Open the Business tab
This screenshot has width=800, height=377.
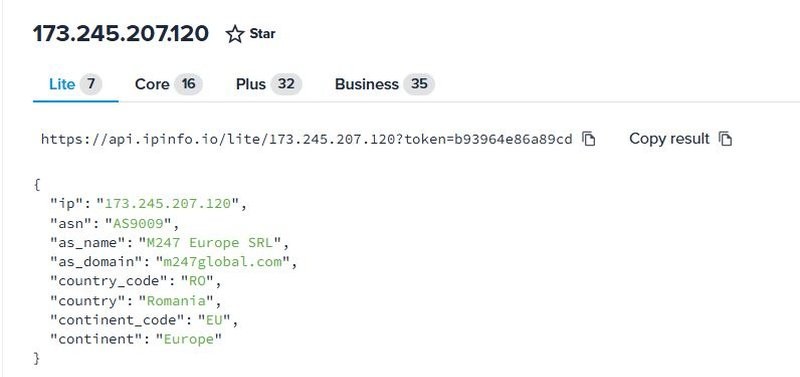click(x=385, y=84)
